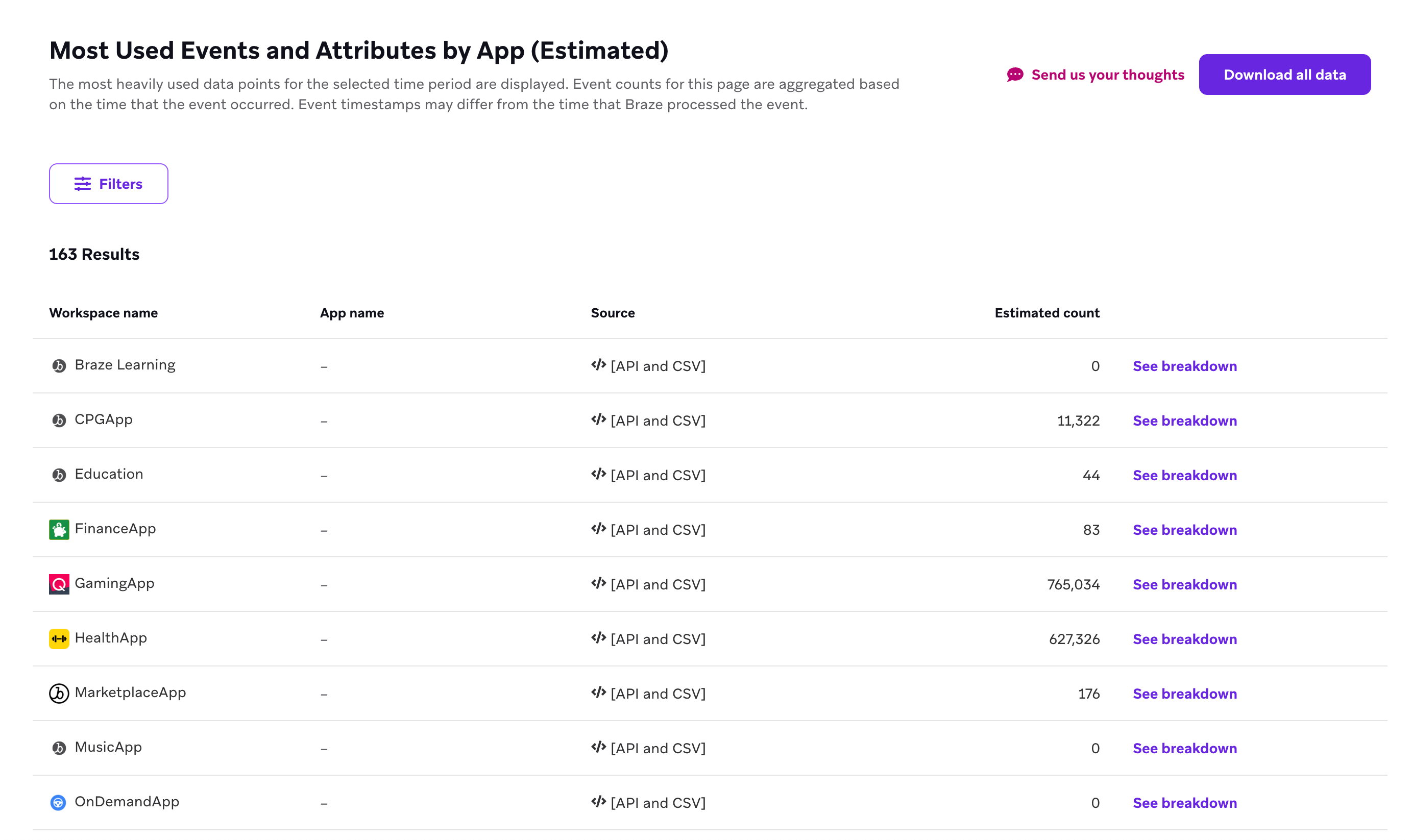
Task: Click the Education workspace icon
Action: click(x=59, y=475)
